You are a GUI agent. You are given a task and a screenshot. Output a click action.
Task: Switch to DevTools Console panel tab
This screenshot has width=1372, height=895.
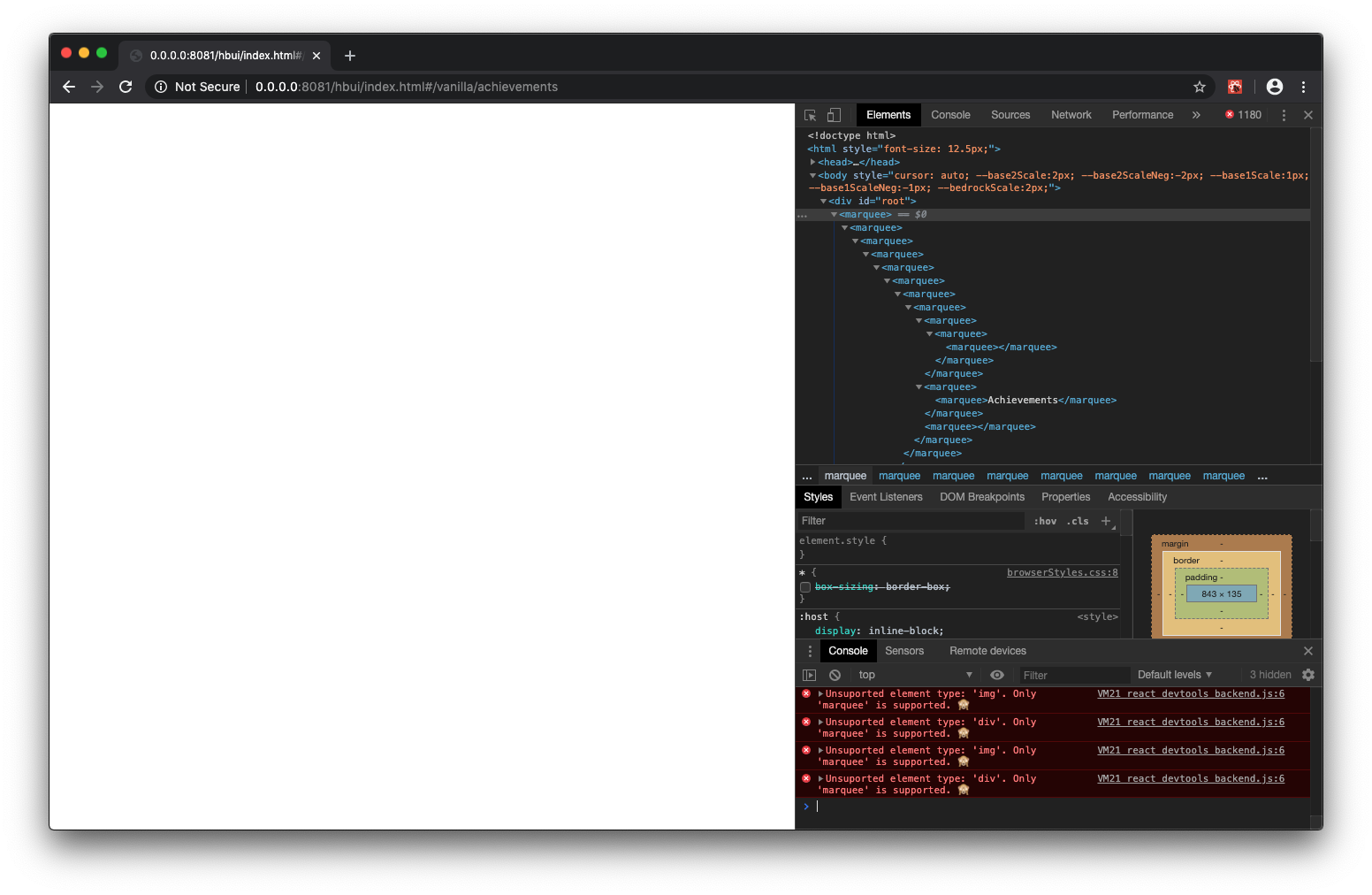click(x=950, y=115)
